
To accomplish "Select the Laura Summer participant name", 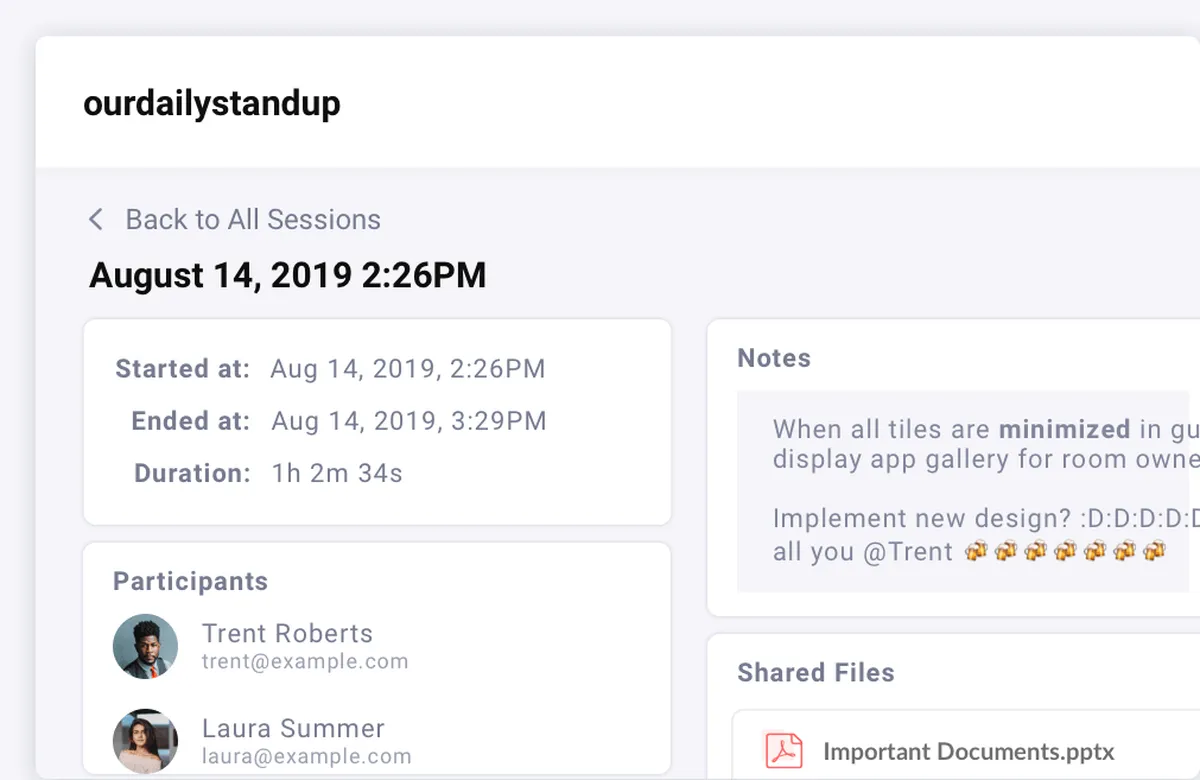I will click(x=293, y=728).
